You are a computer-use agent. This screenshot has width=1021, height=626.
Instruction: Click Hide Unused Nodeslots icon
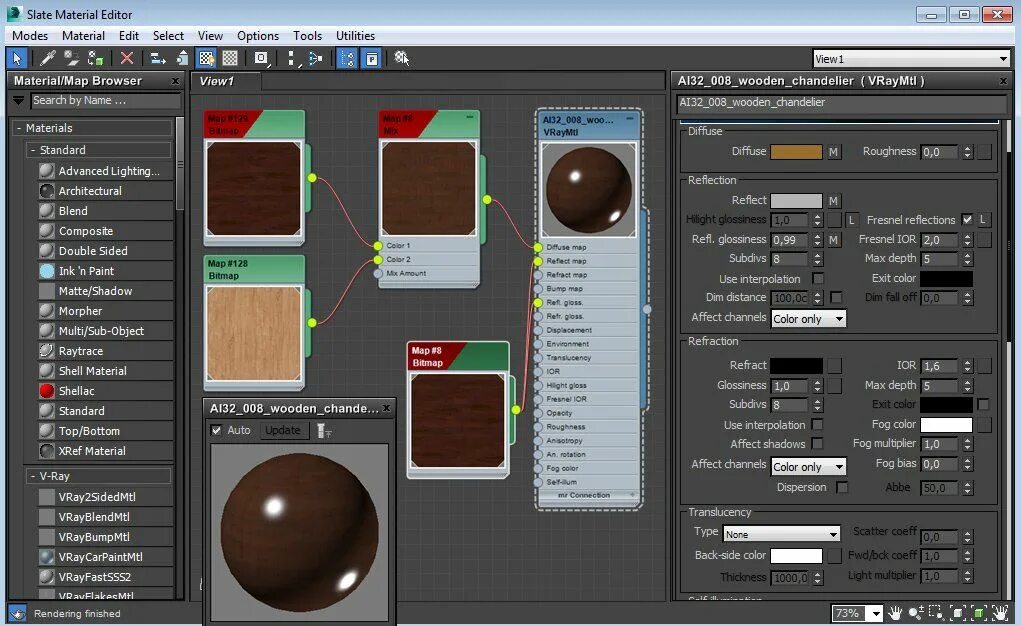(182, 58)
